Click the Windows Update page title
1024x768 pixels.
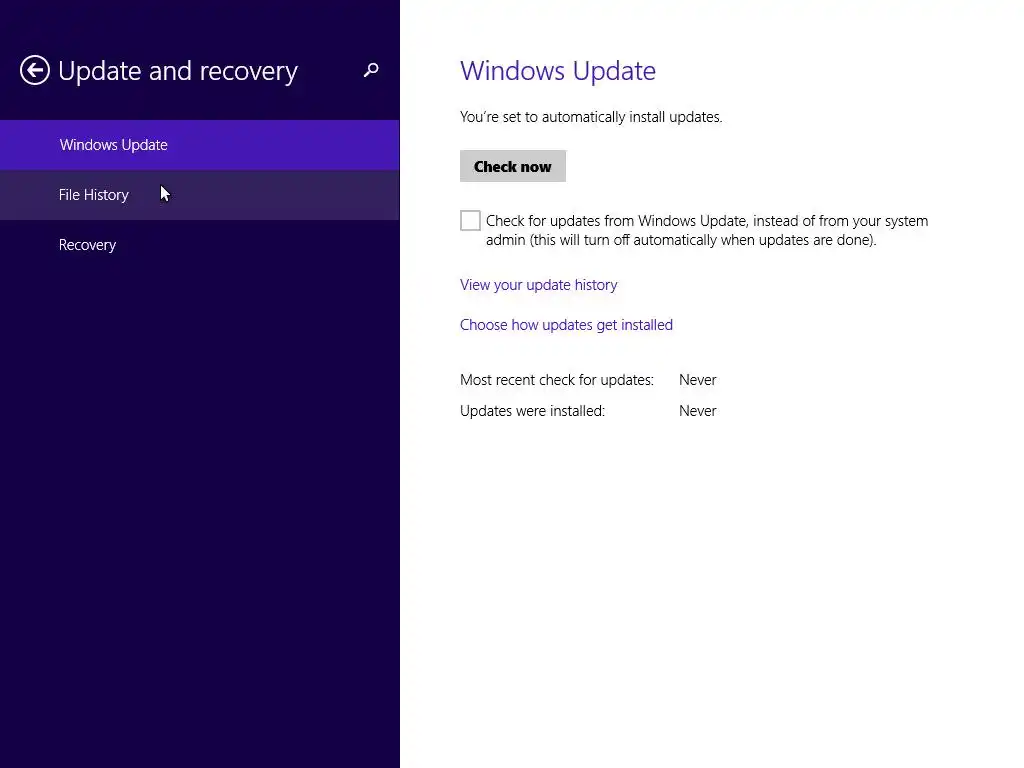tap(558, 71)
